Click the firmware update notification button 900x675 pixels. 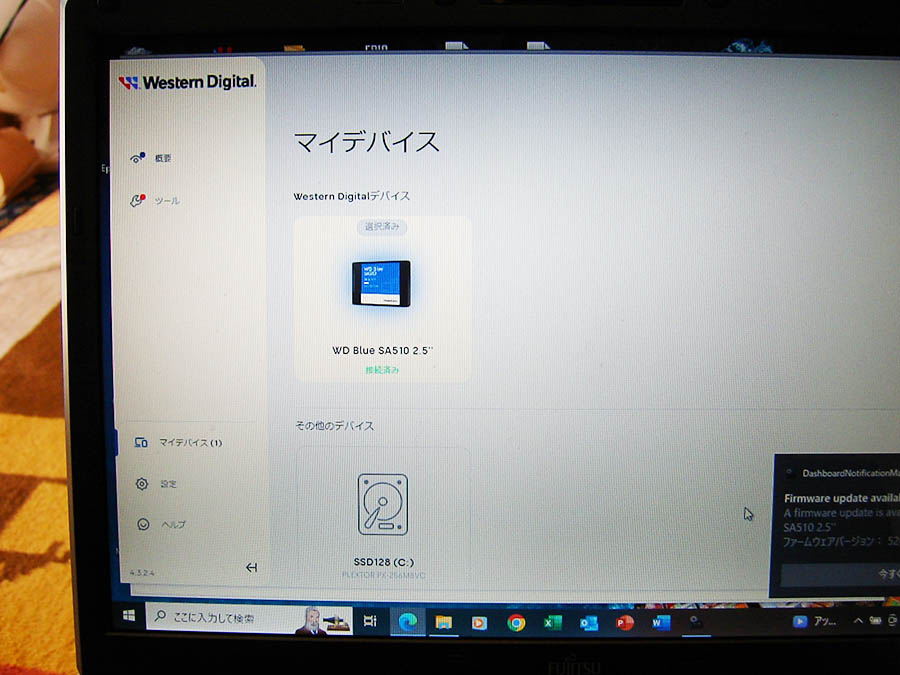pos(840,575)
